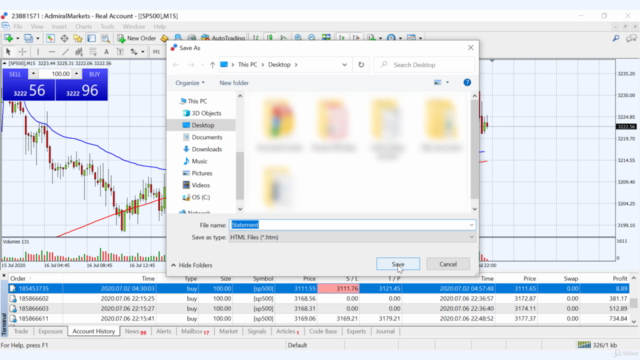Switch to the Exposure tab
640x360 pixels.
coord(50,331)
